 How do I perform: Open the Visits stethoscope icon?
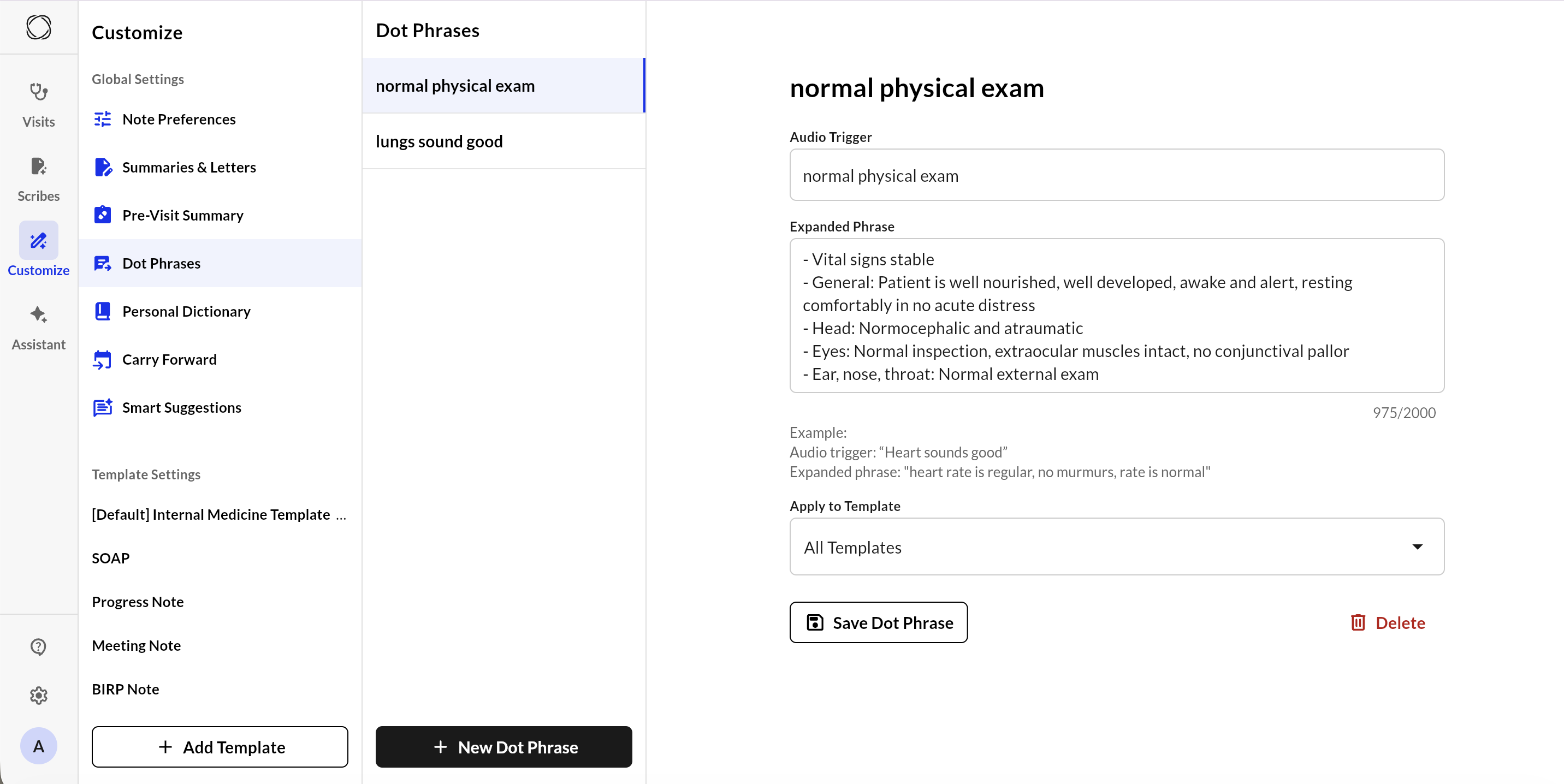(38, 92)
